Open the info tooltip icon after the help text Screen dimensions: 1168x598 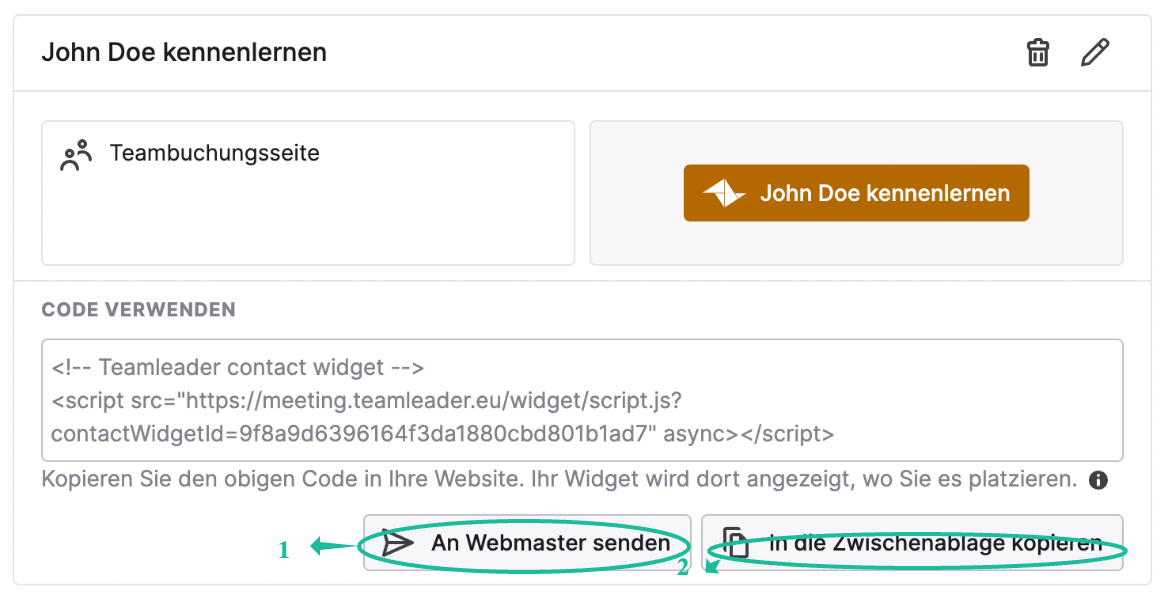[1098, 480]
